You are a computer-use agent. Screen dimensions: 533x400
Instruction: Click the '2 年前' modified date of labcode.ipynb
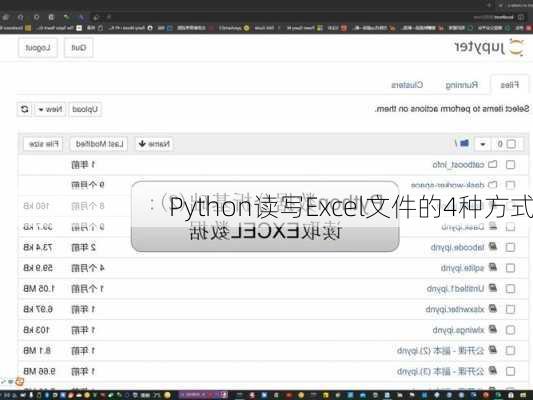pyautogui.click(x=83, y=247)
